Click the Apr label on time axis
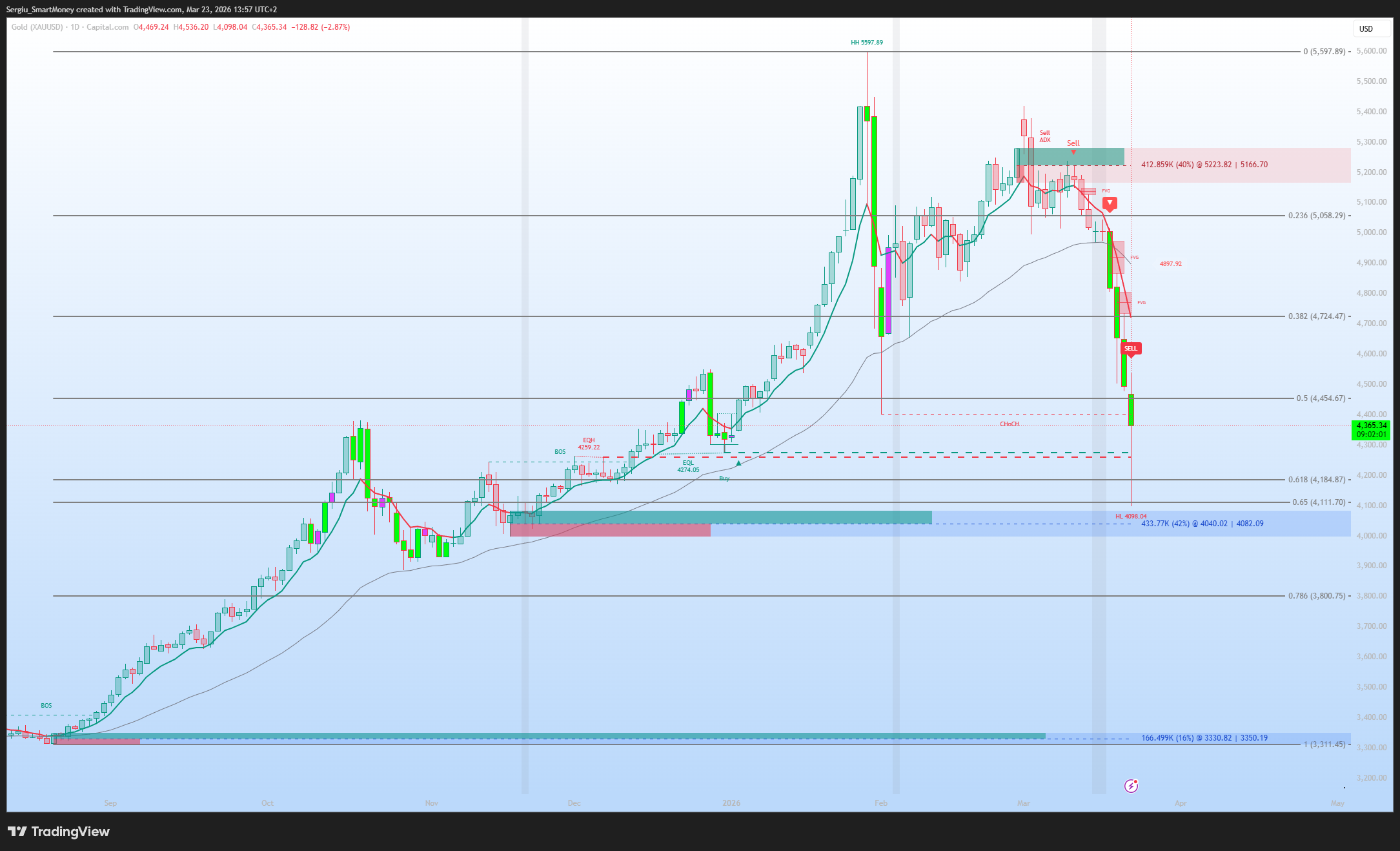 tap(1181, 803)
